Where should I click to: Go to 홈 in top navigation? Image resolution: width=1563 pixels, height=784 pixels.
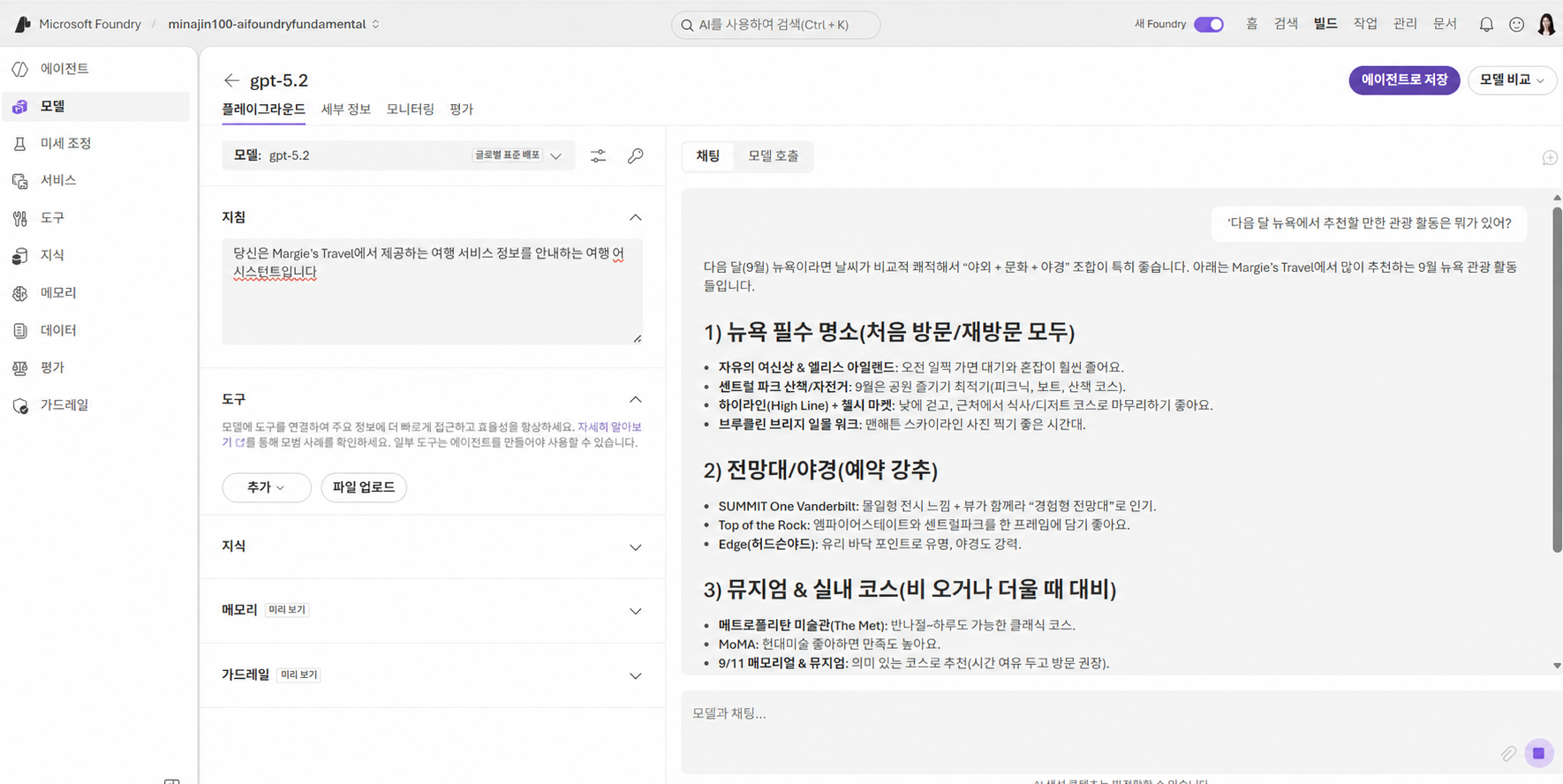click(x=1251, y=24)
